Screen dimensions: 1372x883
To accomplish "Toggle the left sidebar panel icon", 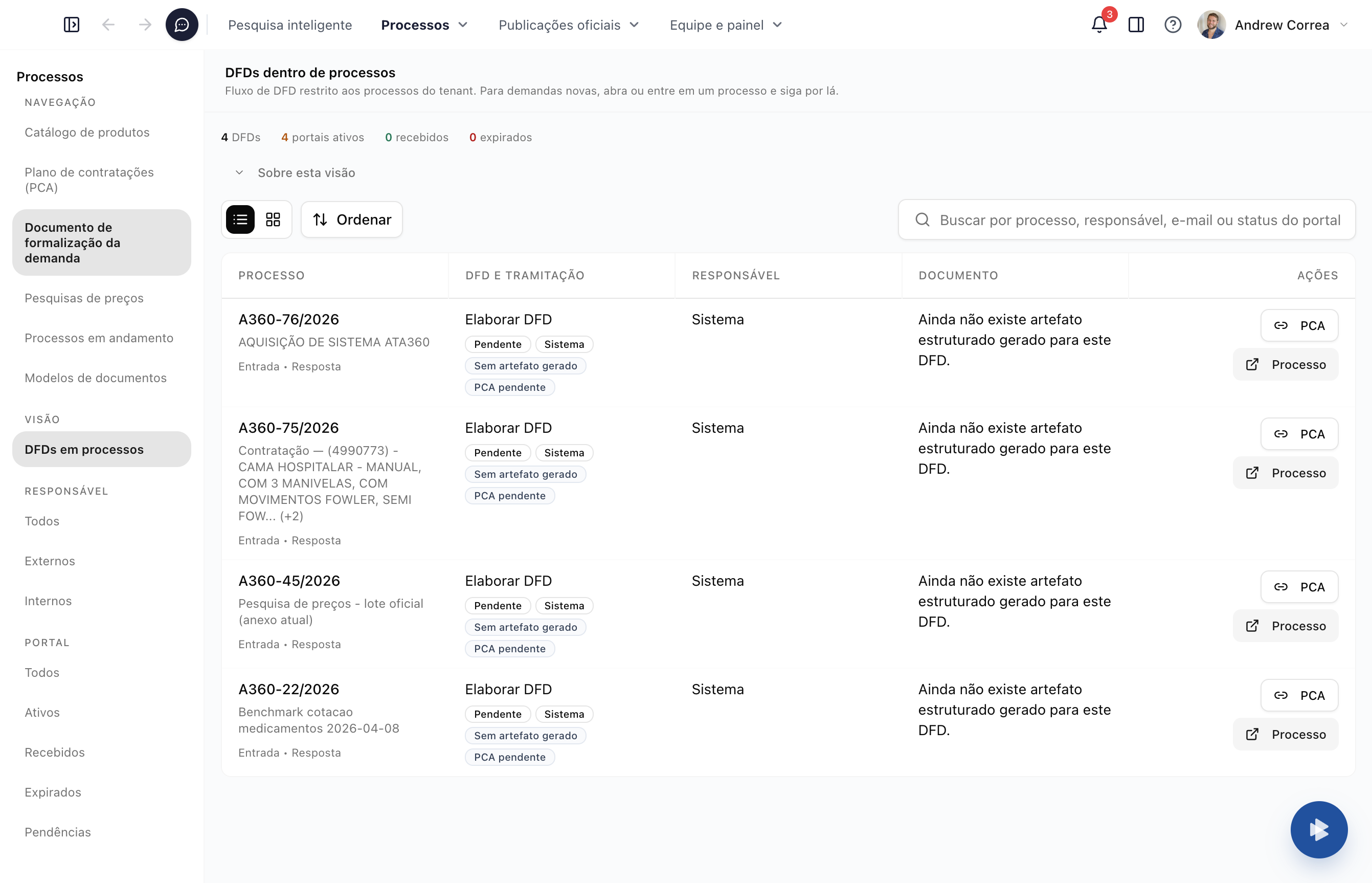I will pyautogui.click(x=72, y=25).
